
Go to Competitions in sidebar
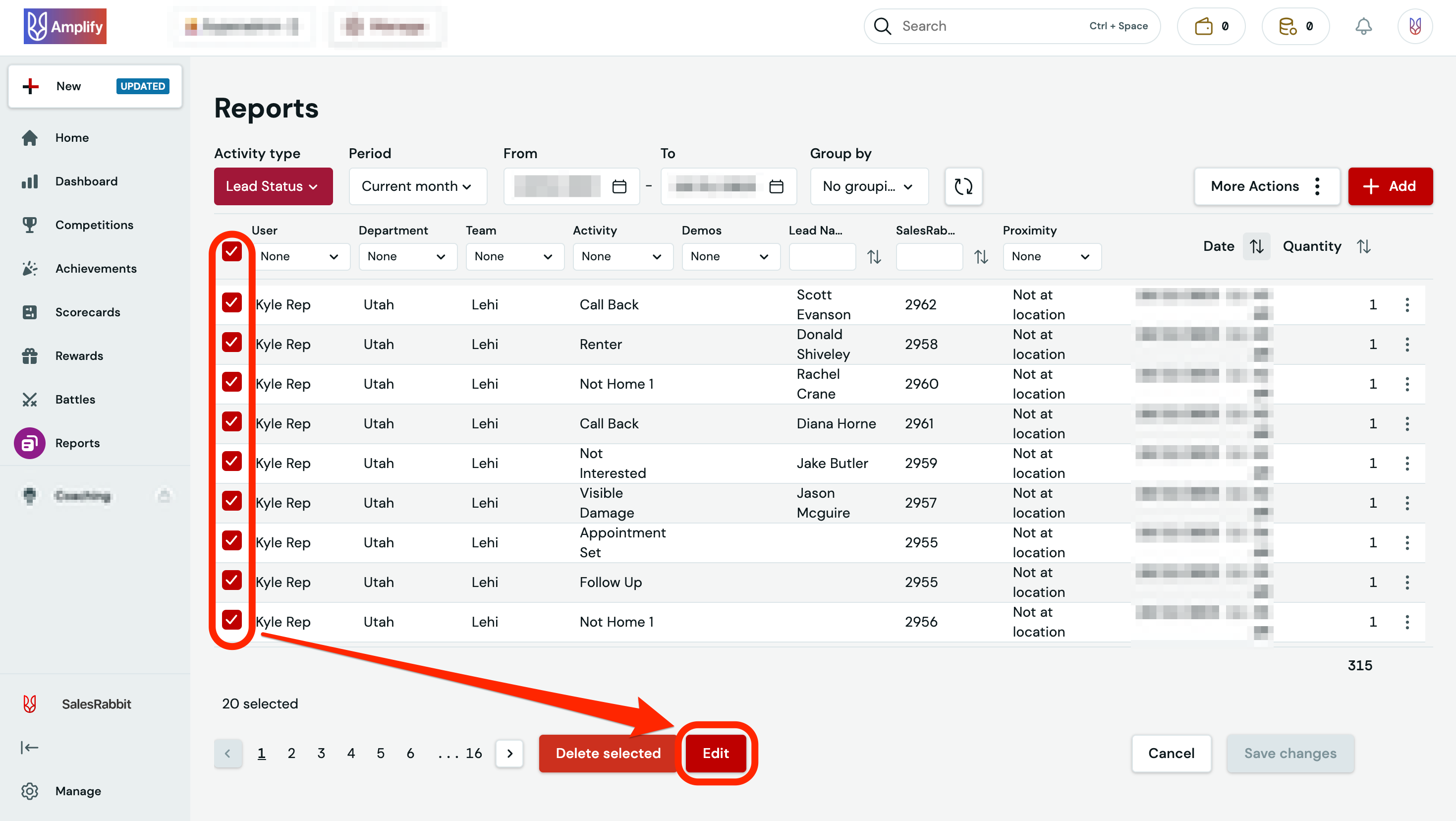click(94, 225)
